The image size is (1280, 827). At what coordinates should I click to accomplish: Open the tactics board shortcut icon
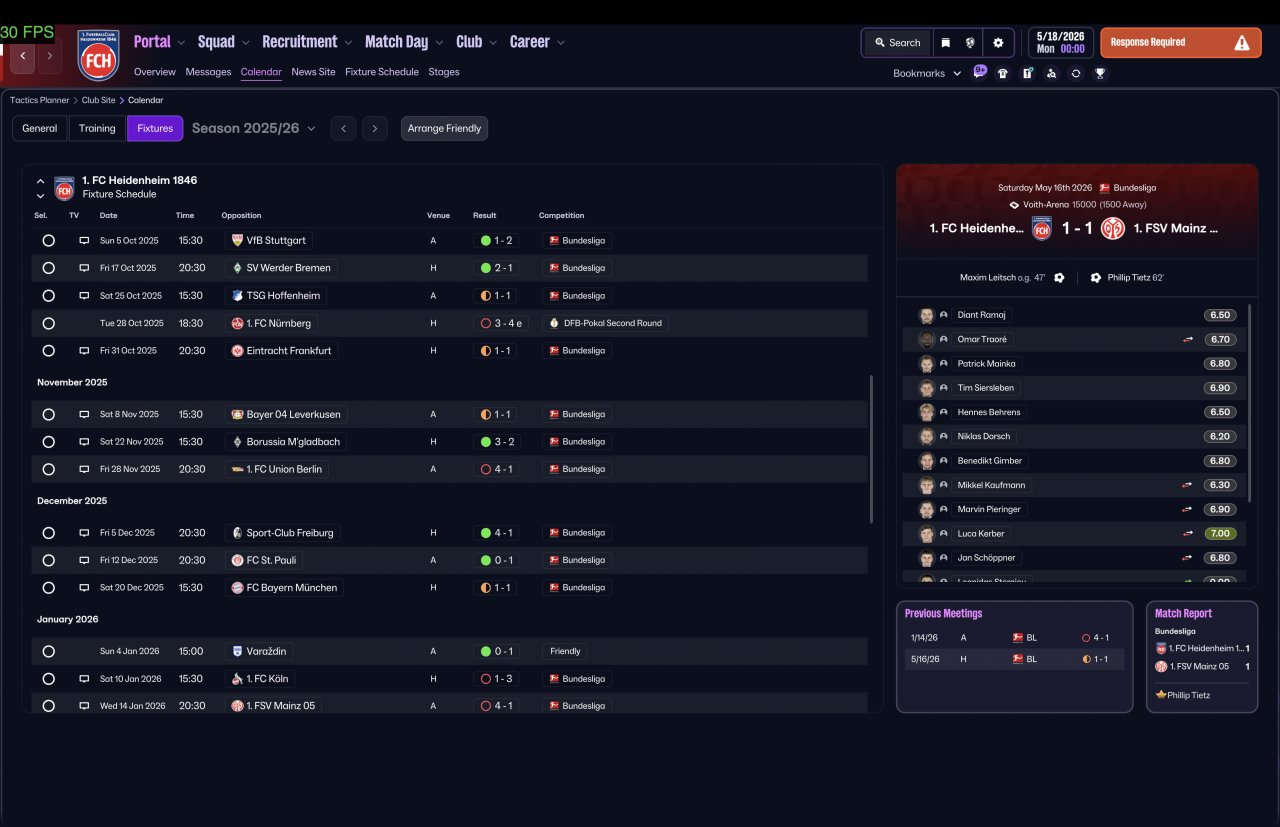pos(1027,73)
